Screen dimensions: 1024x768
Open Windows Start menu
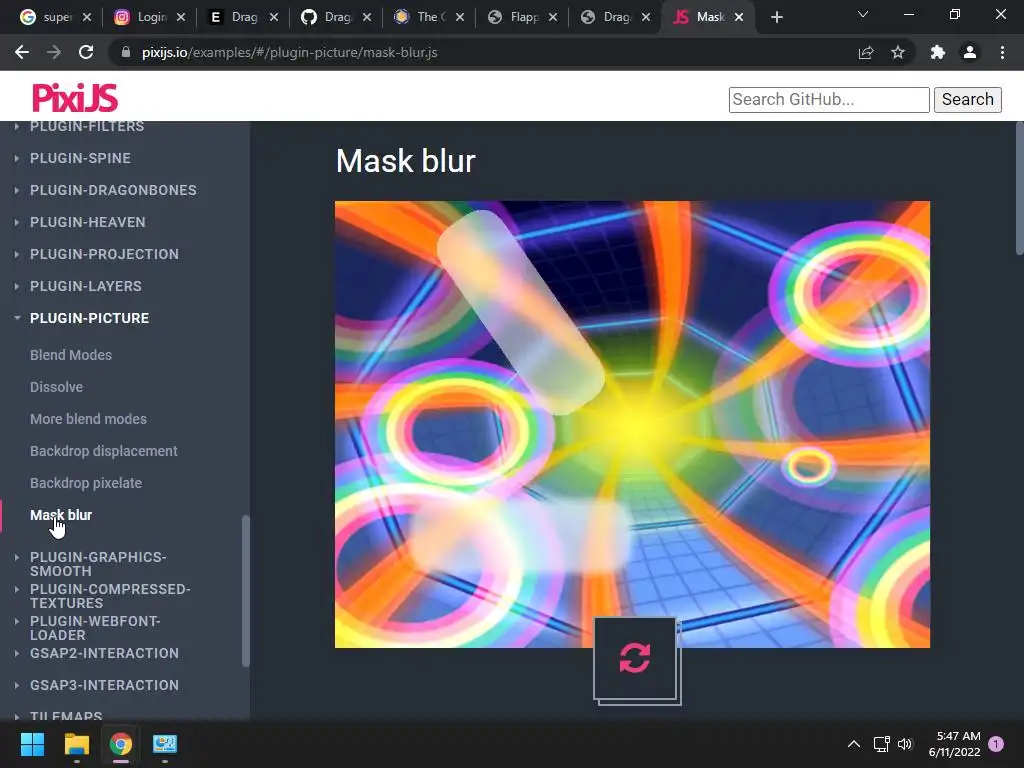click(32, 744)
